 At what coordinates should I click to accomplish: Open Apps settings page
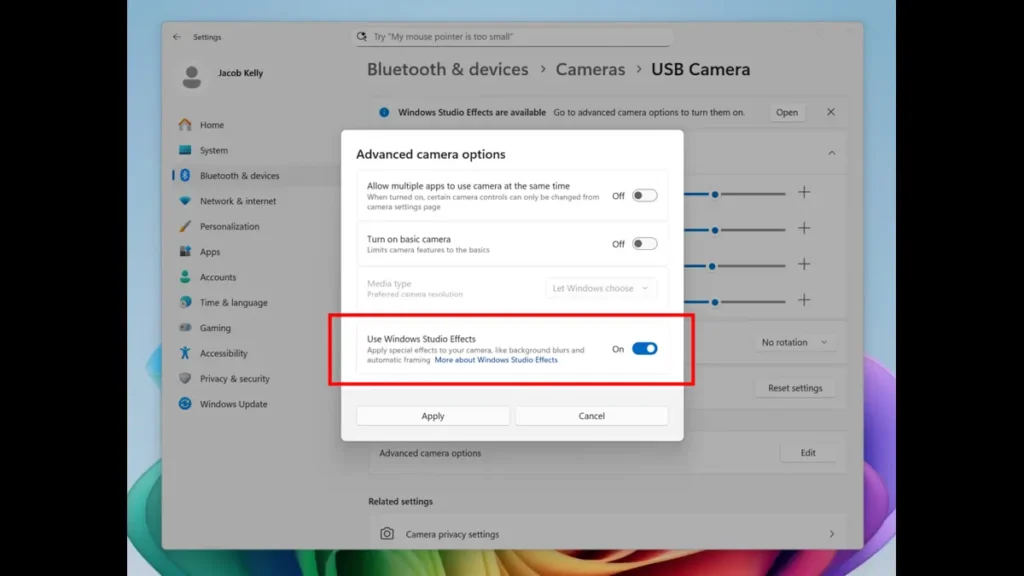210,252
